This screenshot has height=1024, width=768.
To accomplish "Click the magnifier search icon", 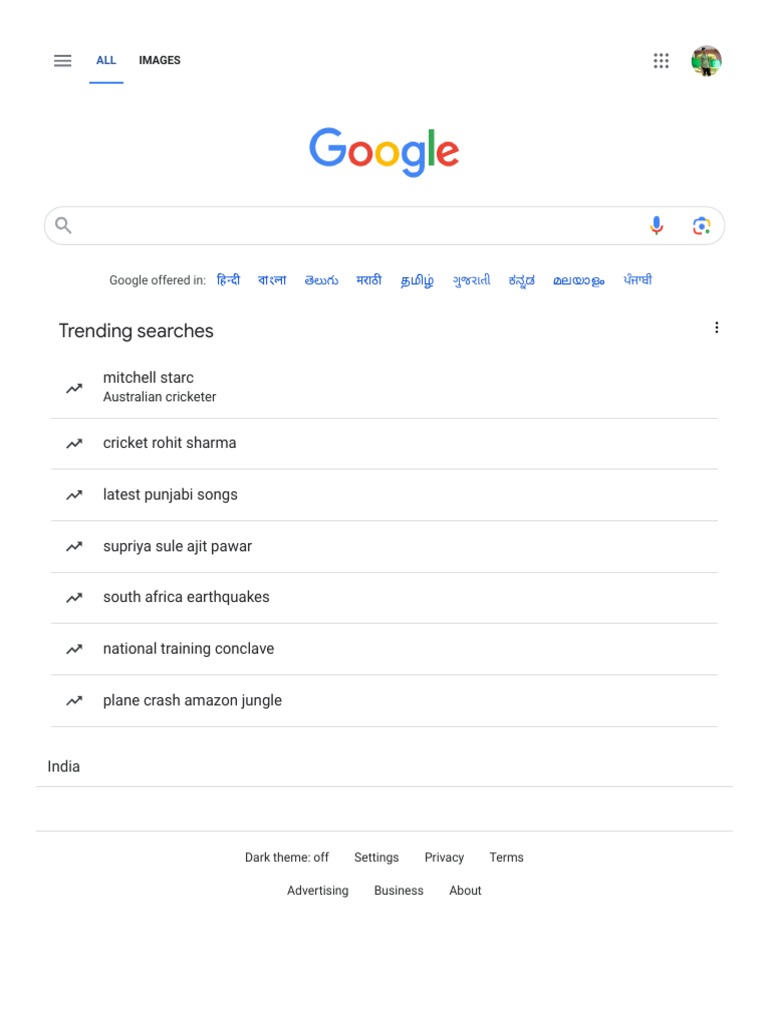I will pos(63,226).
